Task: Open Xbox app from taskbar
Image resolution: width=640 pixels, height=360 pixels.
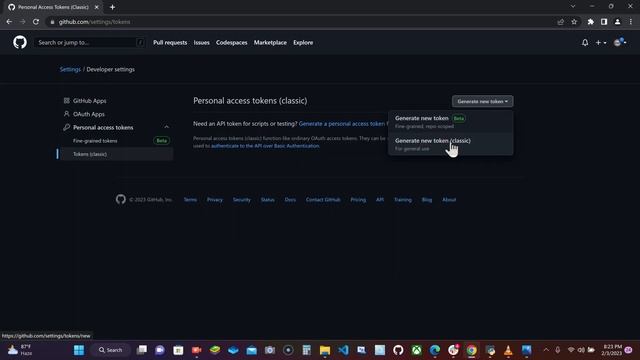Action: click(x=416, y=350)
